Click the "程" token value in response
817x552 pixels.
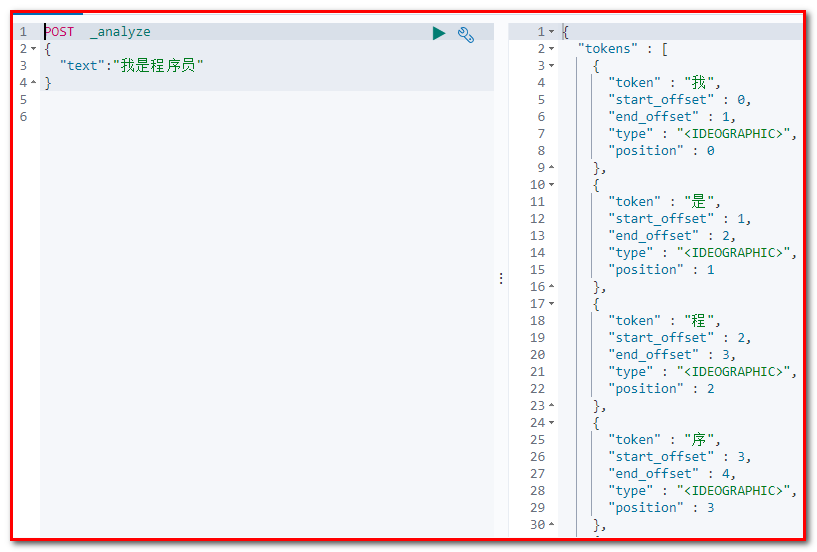[699, 321]
